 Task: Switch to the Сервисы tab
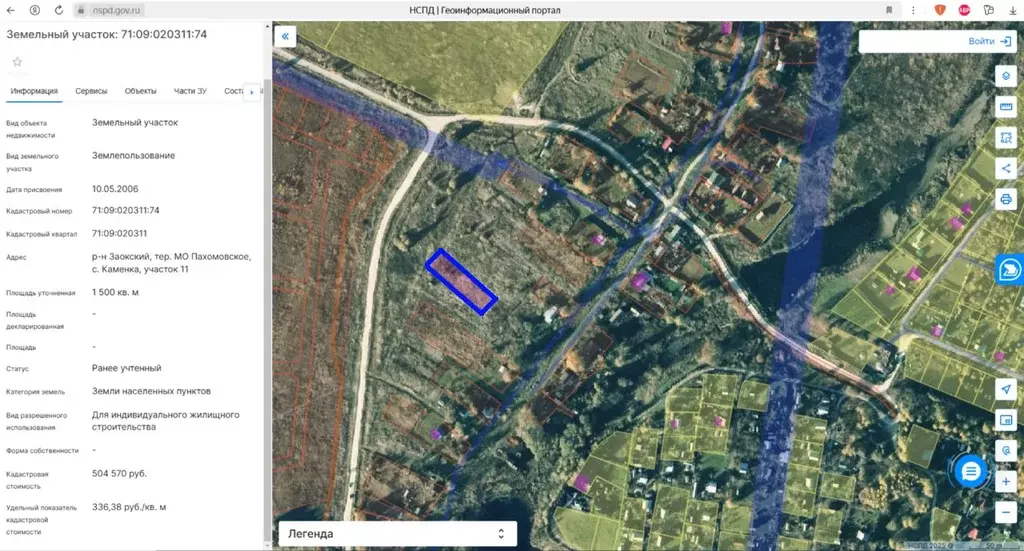[x=91, y=91]
